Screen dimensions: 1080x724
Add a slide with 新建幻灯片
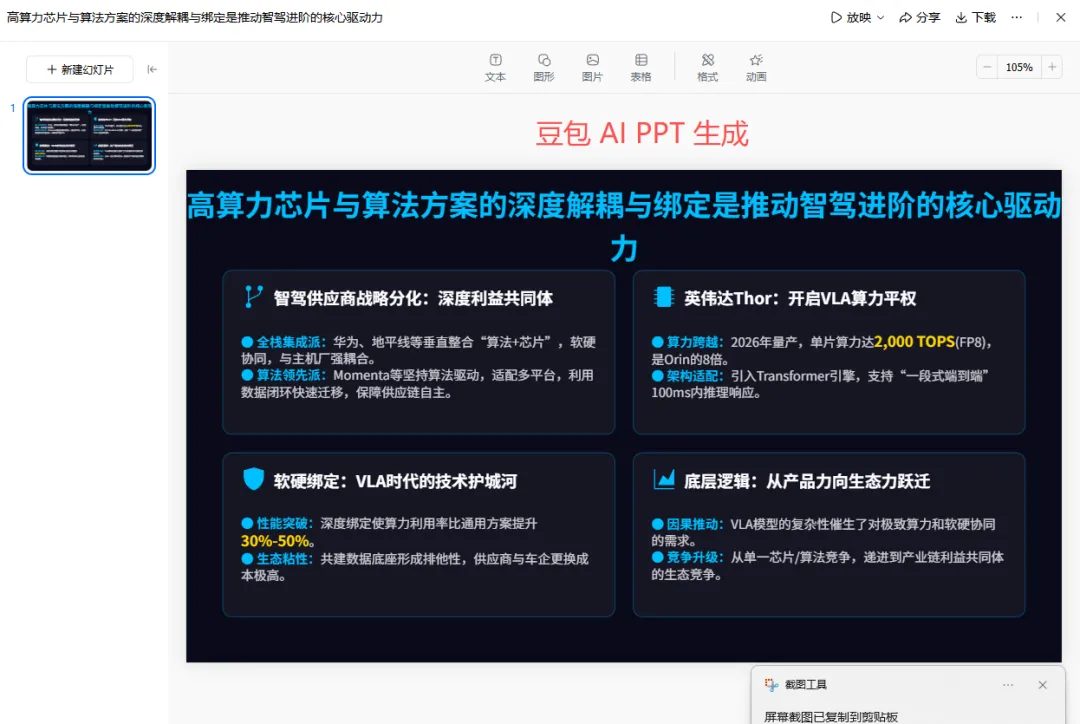pos(80,70)
